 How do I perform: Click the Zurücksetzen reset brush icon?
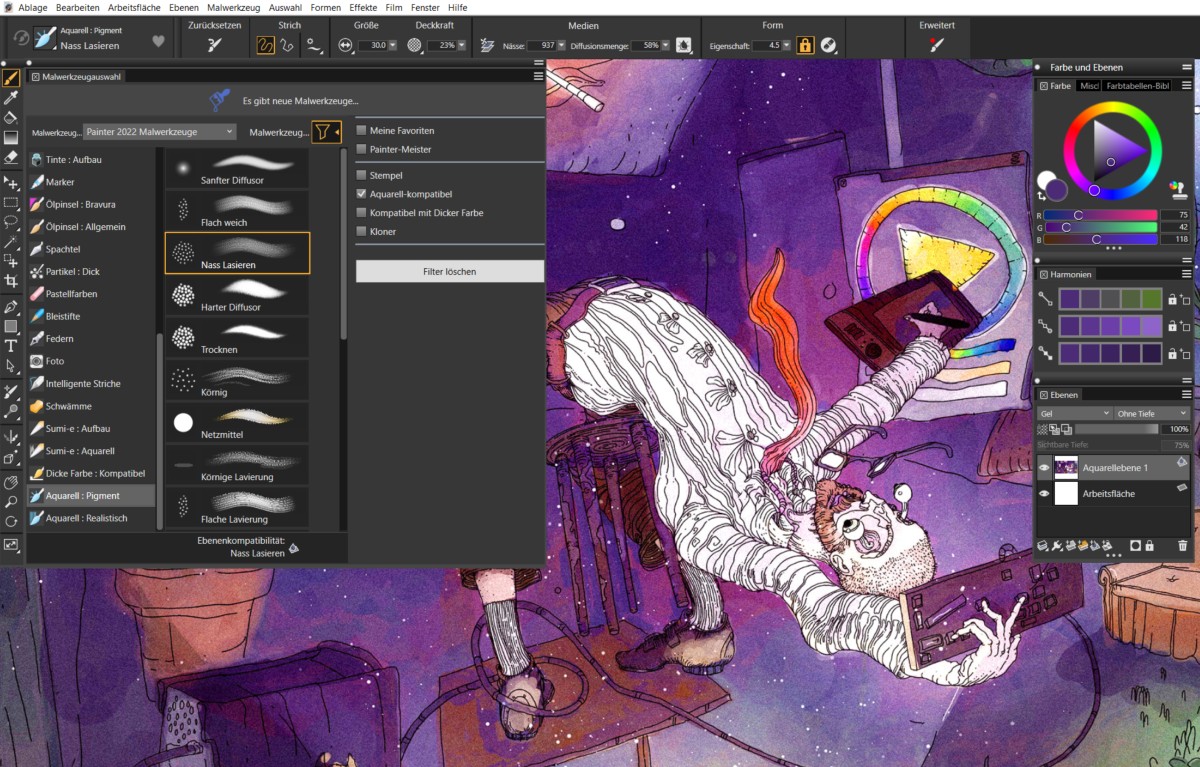tap(214, 45)
